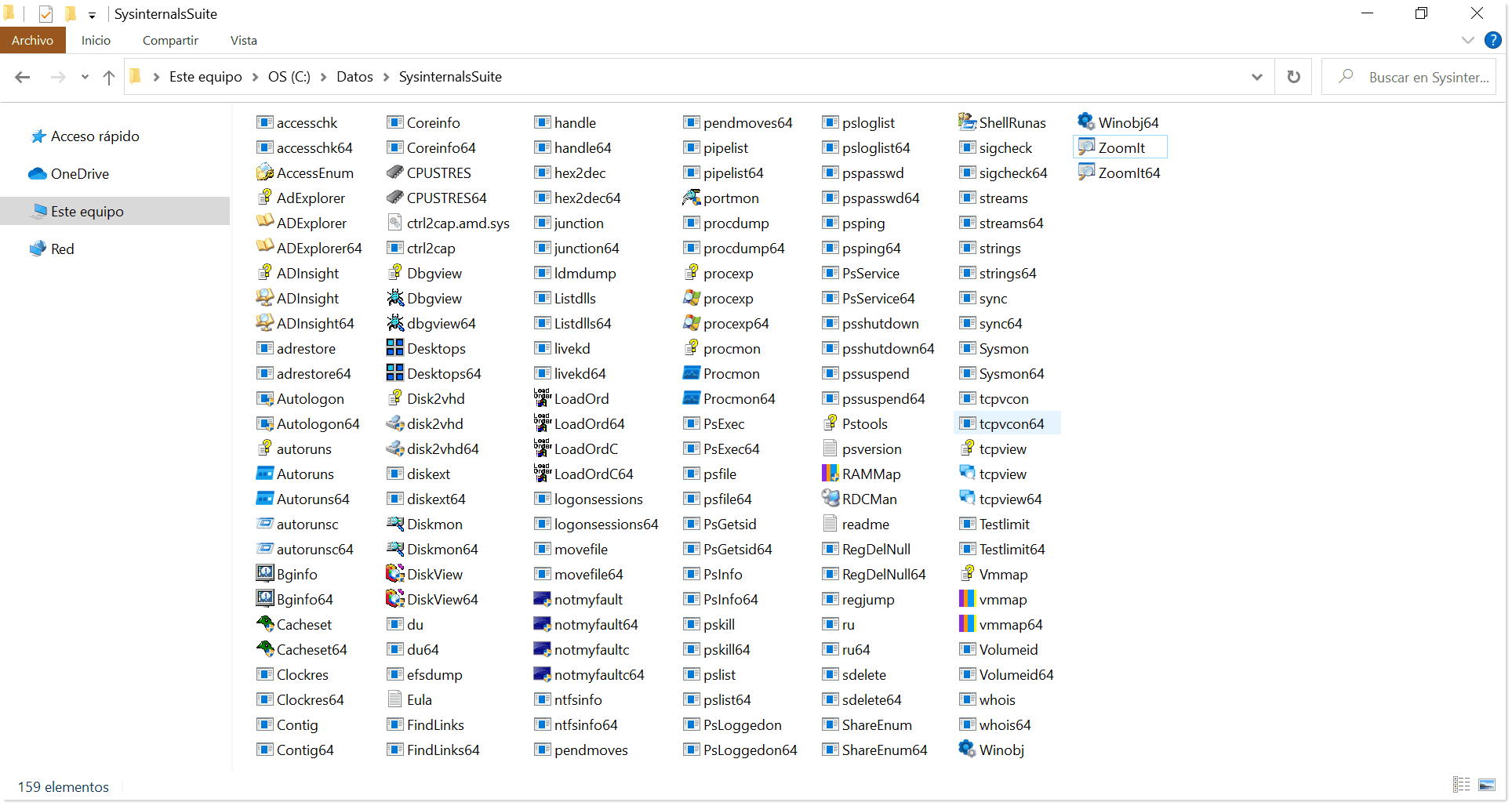Open the Archivo menu
Viewport: 1512px width, 806px height.
point(33,40)
